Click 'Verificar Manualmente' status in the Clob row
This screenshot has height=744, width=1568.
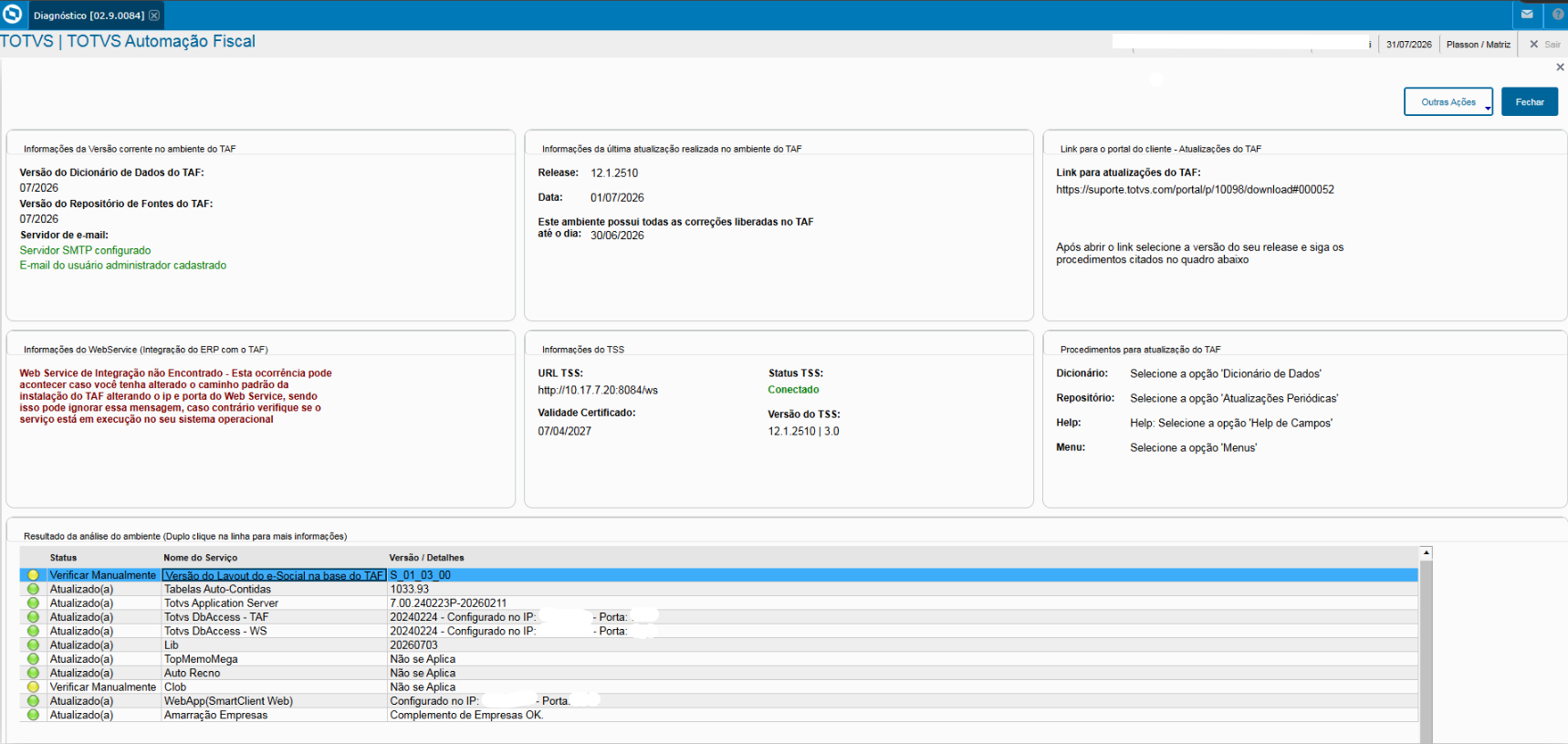pyautogui.click(x=103, y=687)
